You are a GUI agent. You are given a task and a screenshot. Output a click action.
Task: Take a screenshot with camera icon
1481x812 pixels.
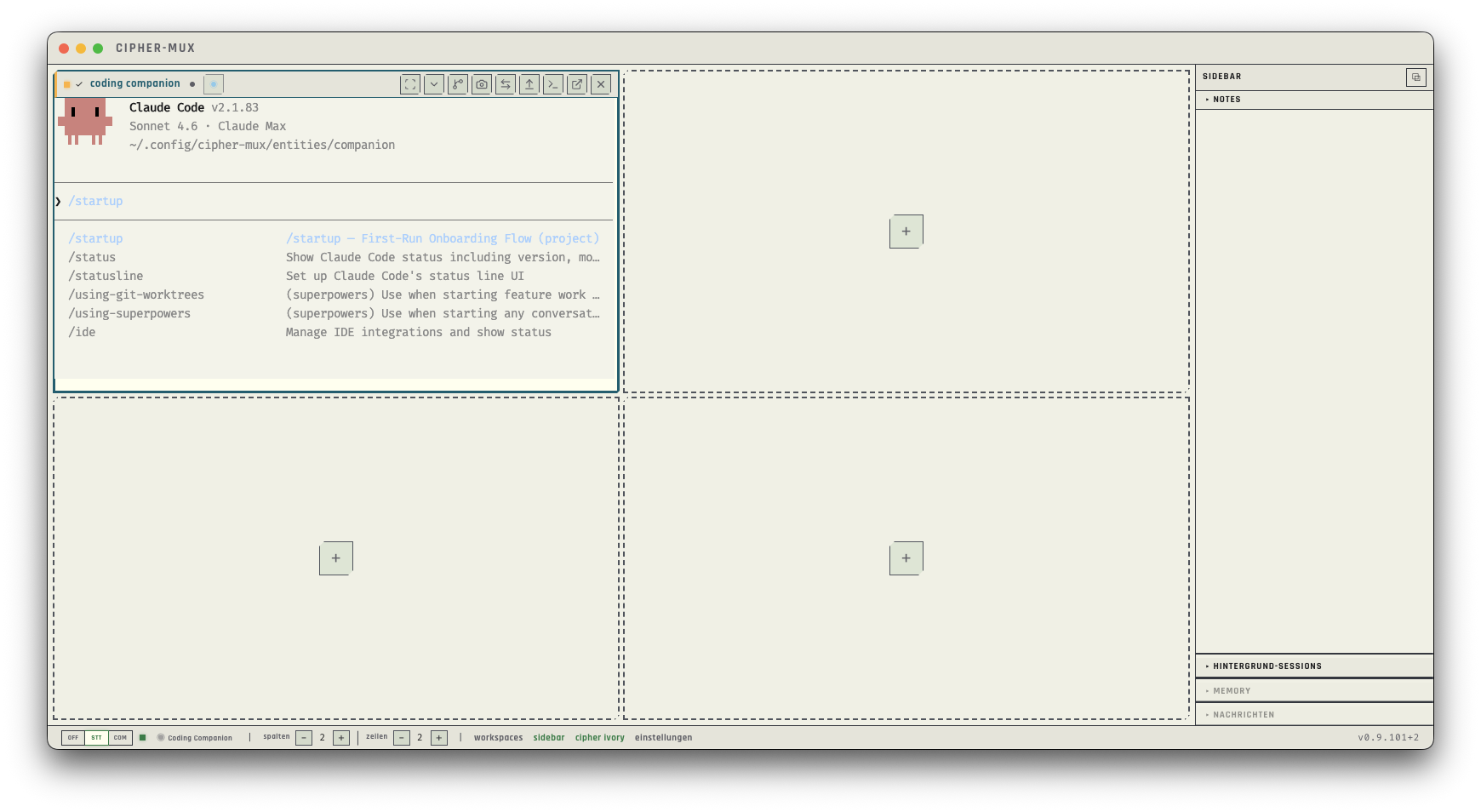pos(482,84)
